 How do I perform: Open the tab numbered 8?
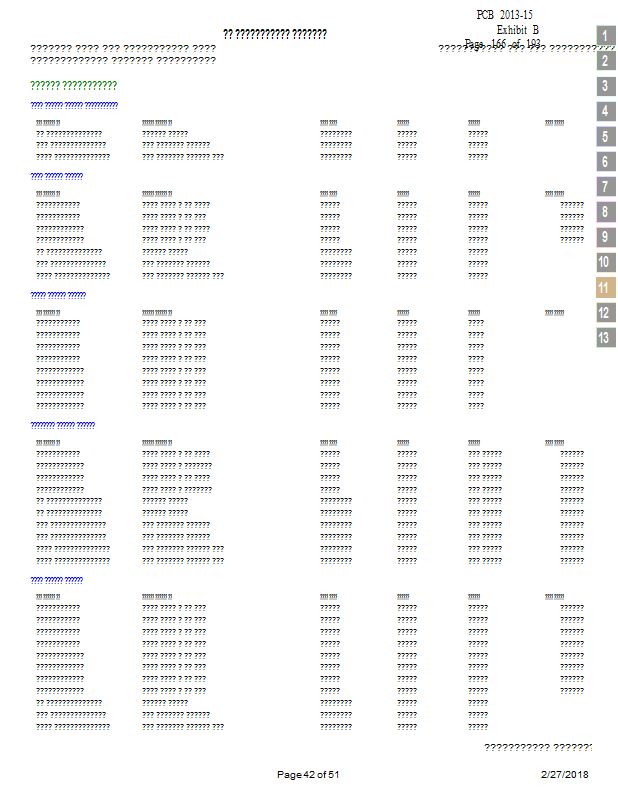tap(606, 212)
